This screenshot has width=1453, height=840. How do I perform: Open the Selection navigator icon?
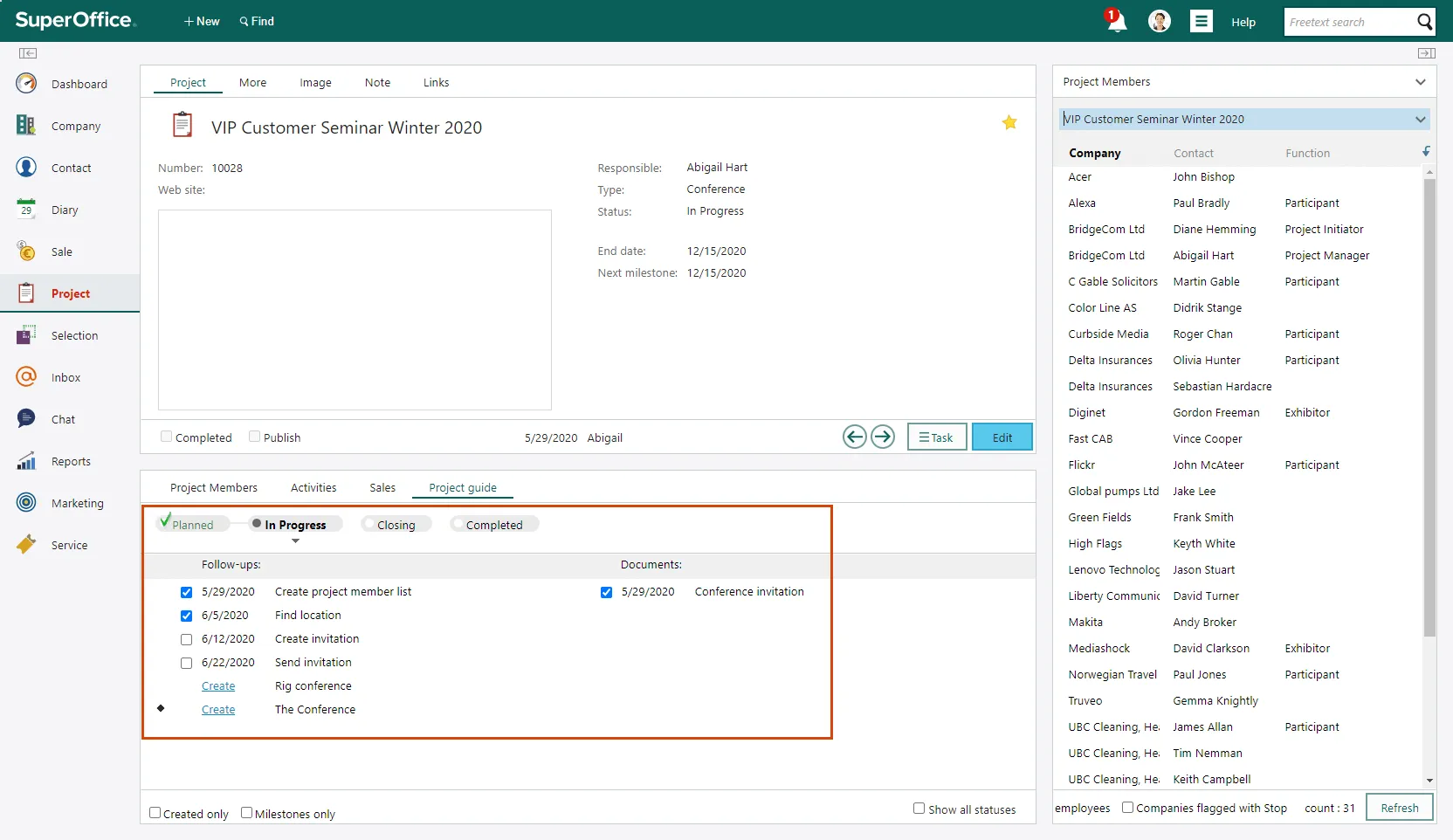pyautogui.click(x=26, y=335)
